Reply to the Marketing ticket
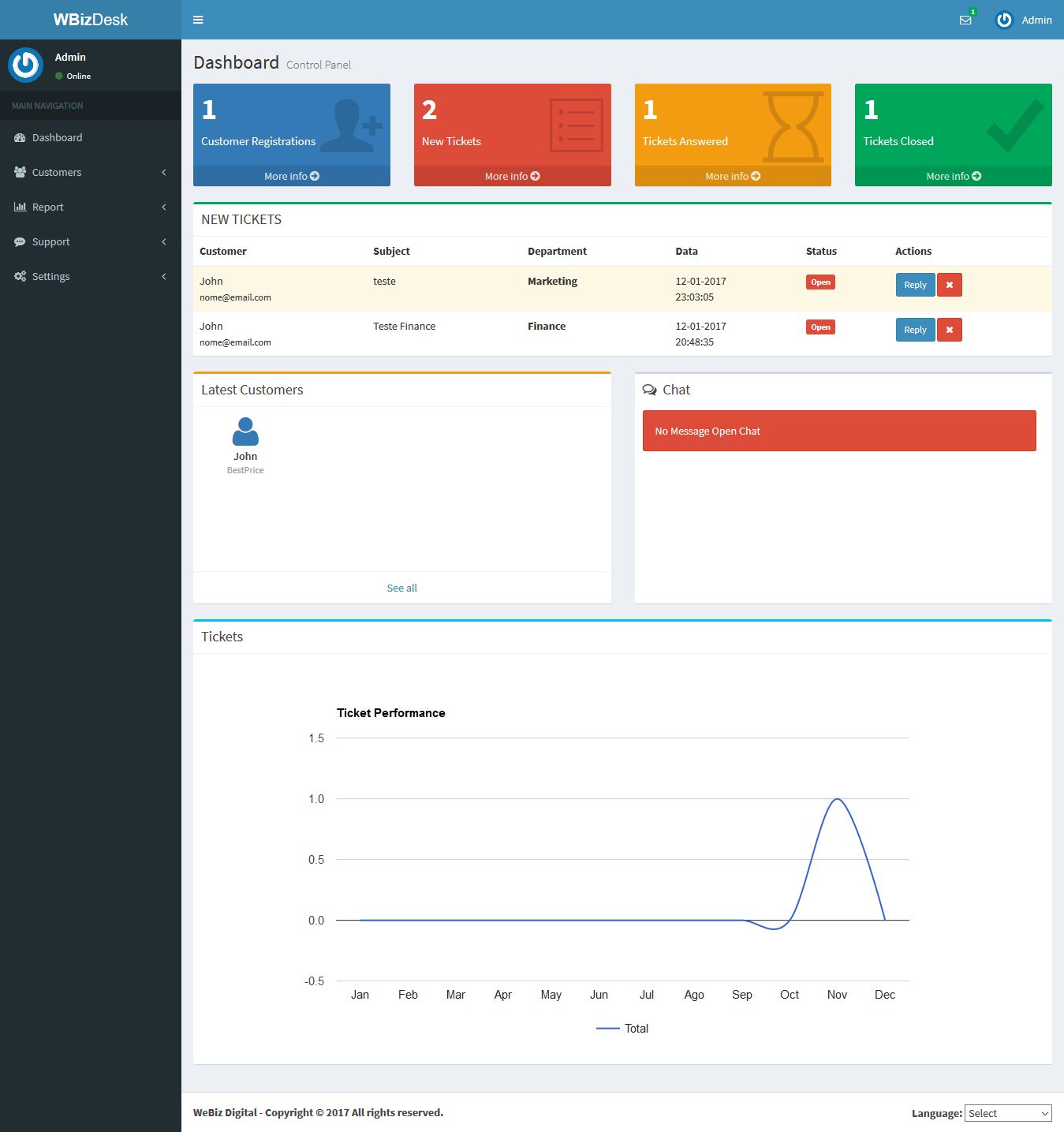Image resolution: width=1064 pixels, height=1132 pixels. [x=915, y=285]
